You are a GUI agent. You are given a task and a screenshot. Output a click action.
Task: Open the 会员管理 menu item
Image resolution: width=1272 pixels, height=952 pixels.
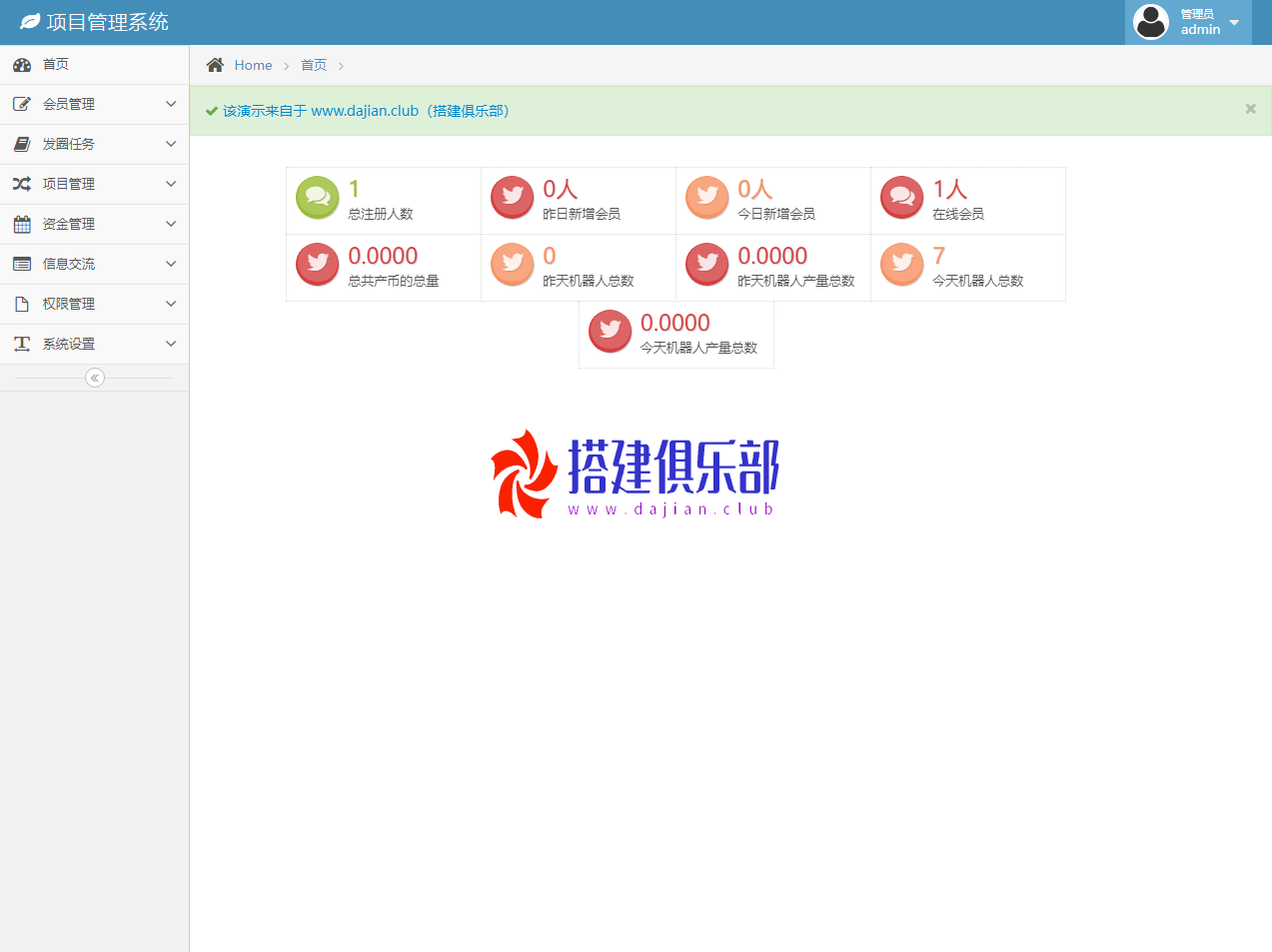click(94, 105)
